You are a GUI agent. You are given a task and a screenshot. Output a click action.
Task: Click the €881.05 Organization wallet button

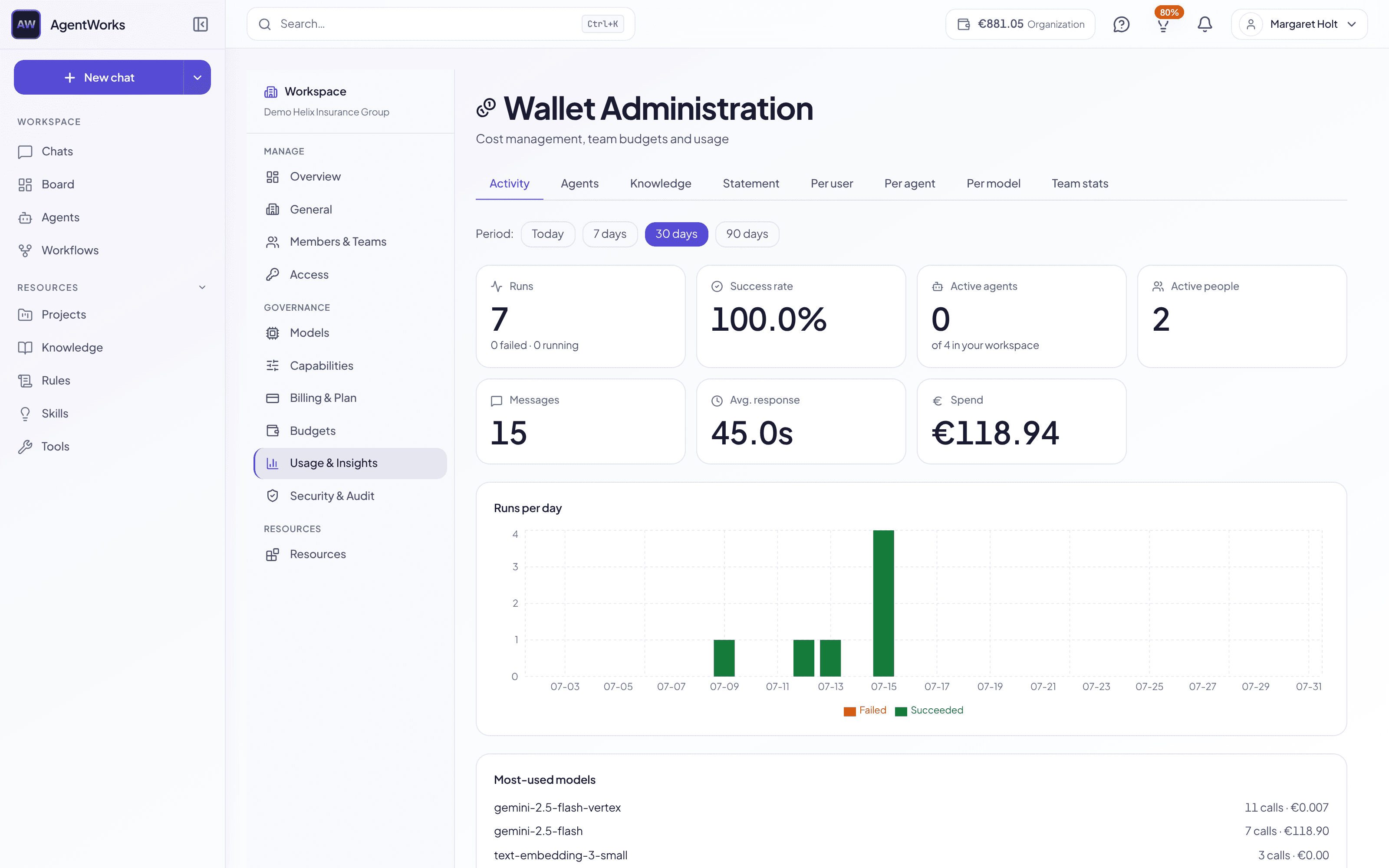click(1020, 24)
